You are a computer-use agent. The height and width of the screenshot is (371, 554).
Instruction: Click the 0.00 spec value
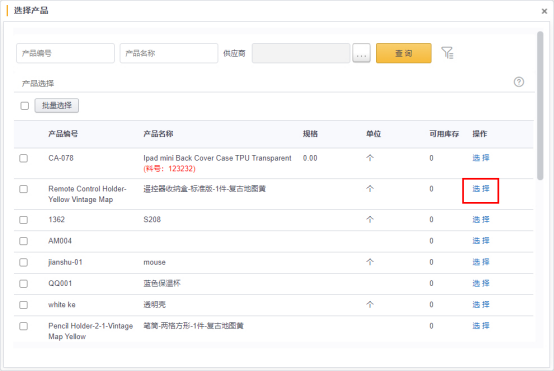(x=310, y=158)
